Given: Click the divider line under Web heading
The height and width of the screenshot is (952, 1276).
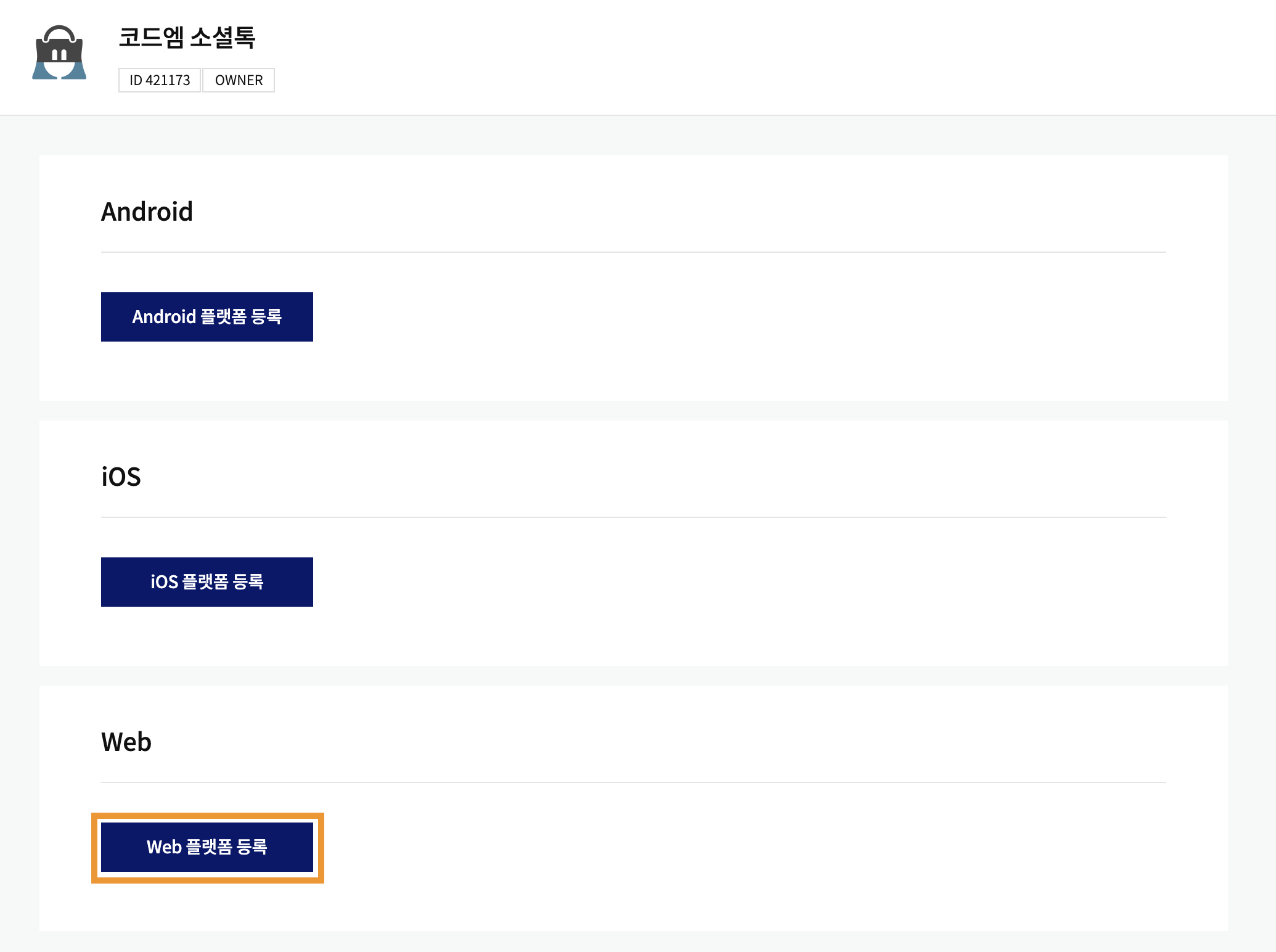Looking at the screenshot, I should pyautogui.click(x=634, y=782).
